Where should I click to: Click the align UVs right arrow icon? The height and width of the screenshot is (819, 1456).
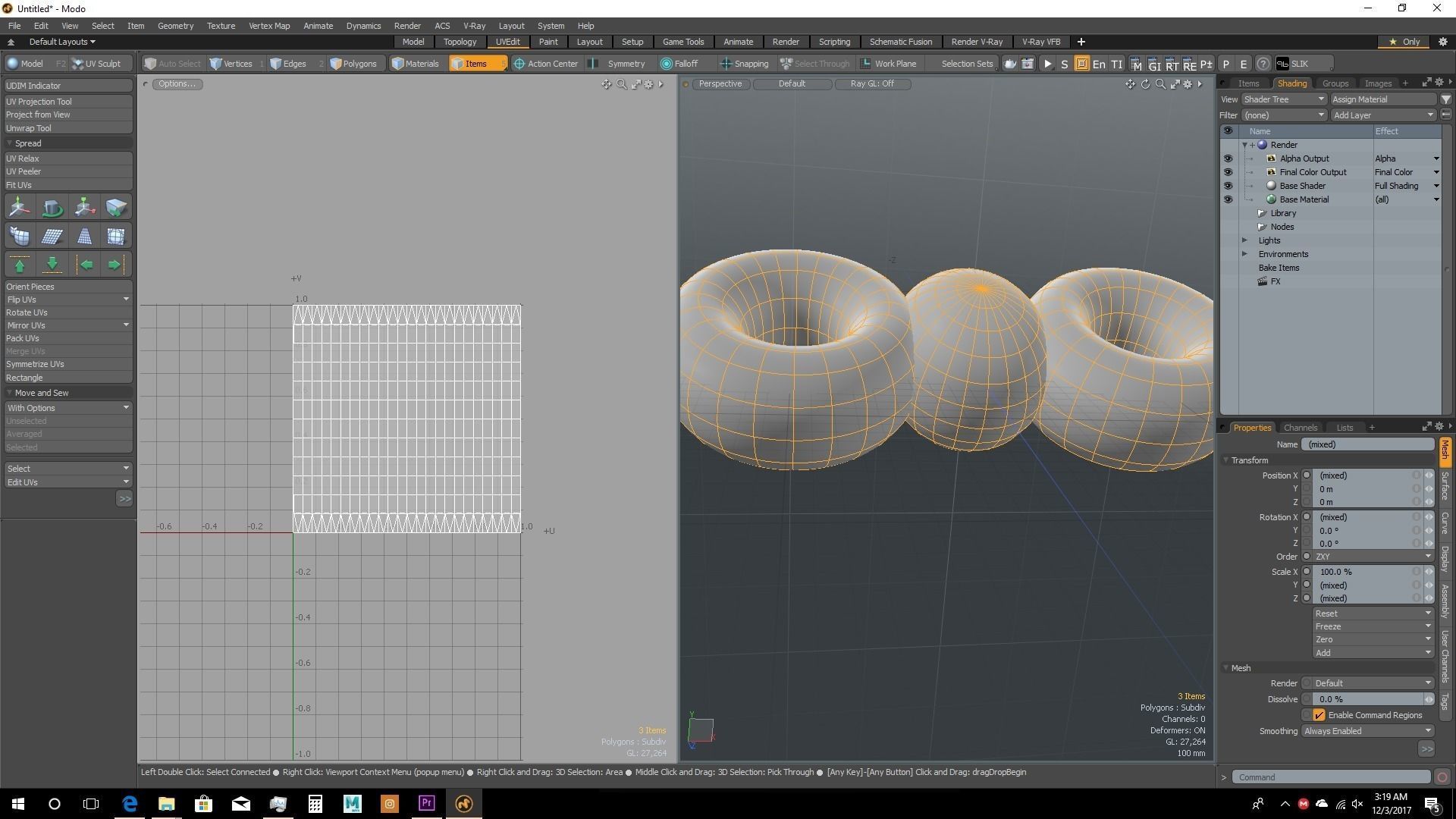coord(115,265)
